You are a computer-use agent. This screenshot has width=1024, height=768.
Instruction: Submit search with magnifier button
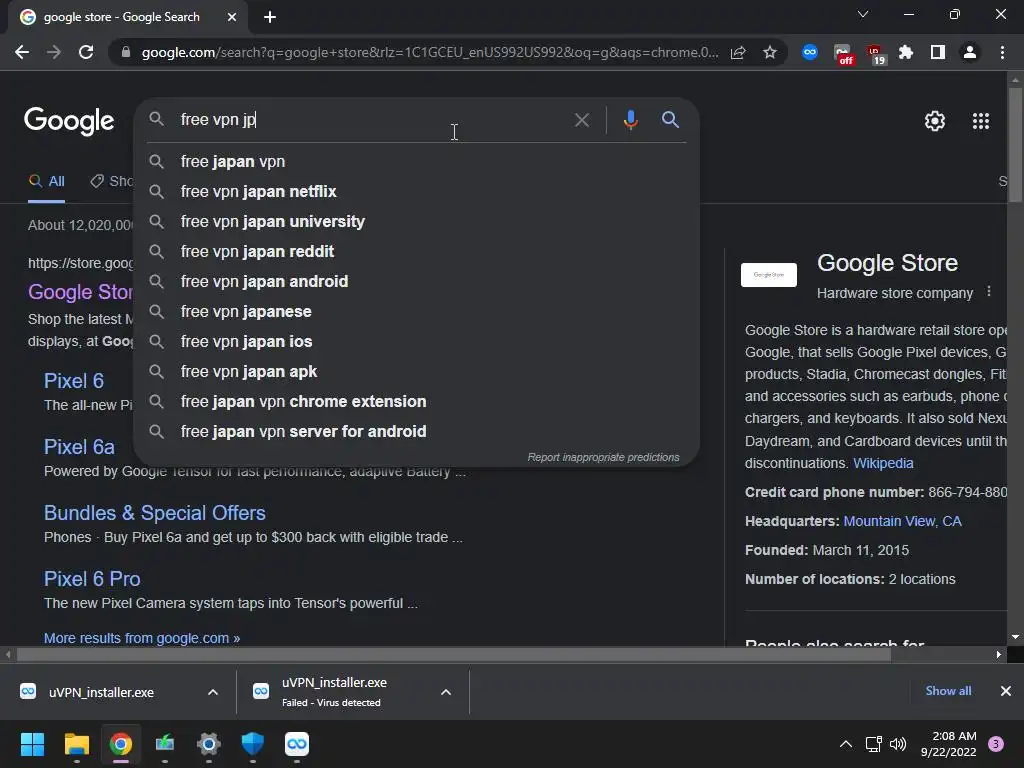click(x=670, y=120)
